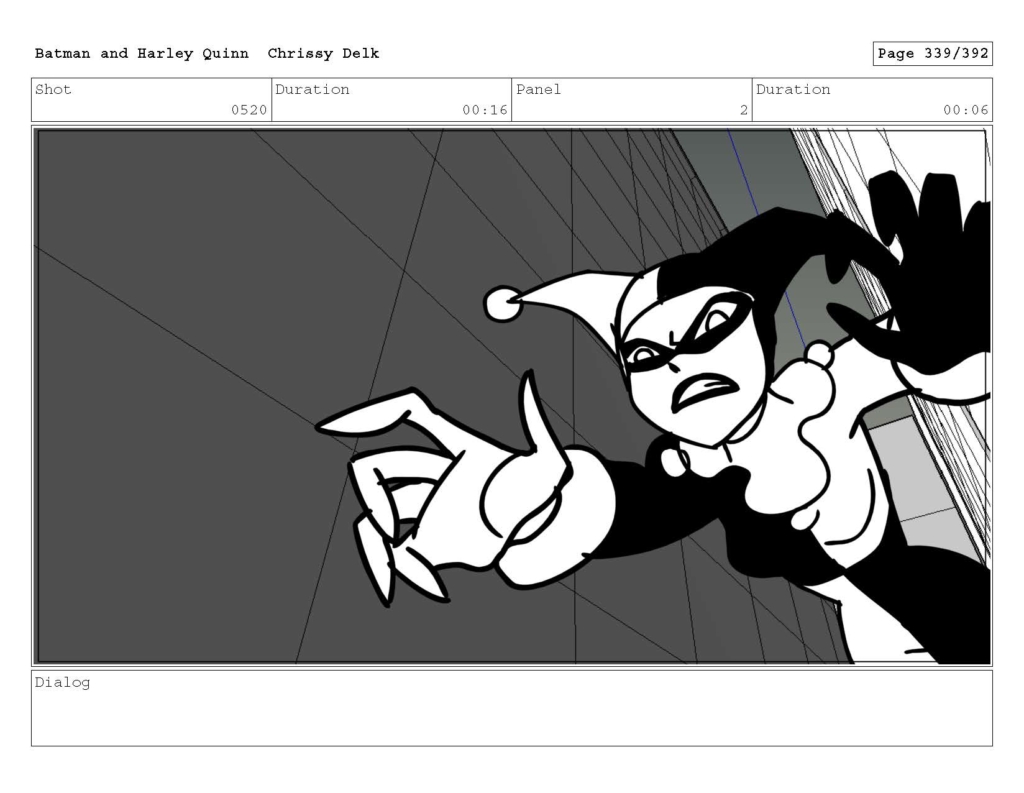Click the 'Batman and Harley Quinn' title text
The image size is (1024, 793).
click(142, 54)
